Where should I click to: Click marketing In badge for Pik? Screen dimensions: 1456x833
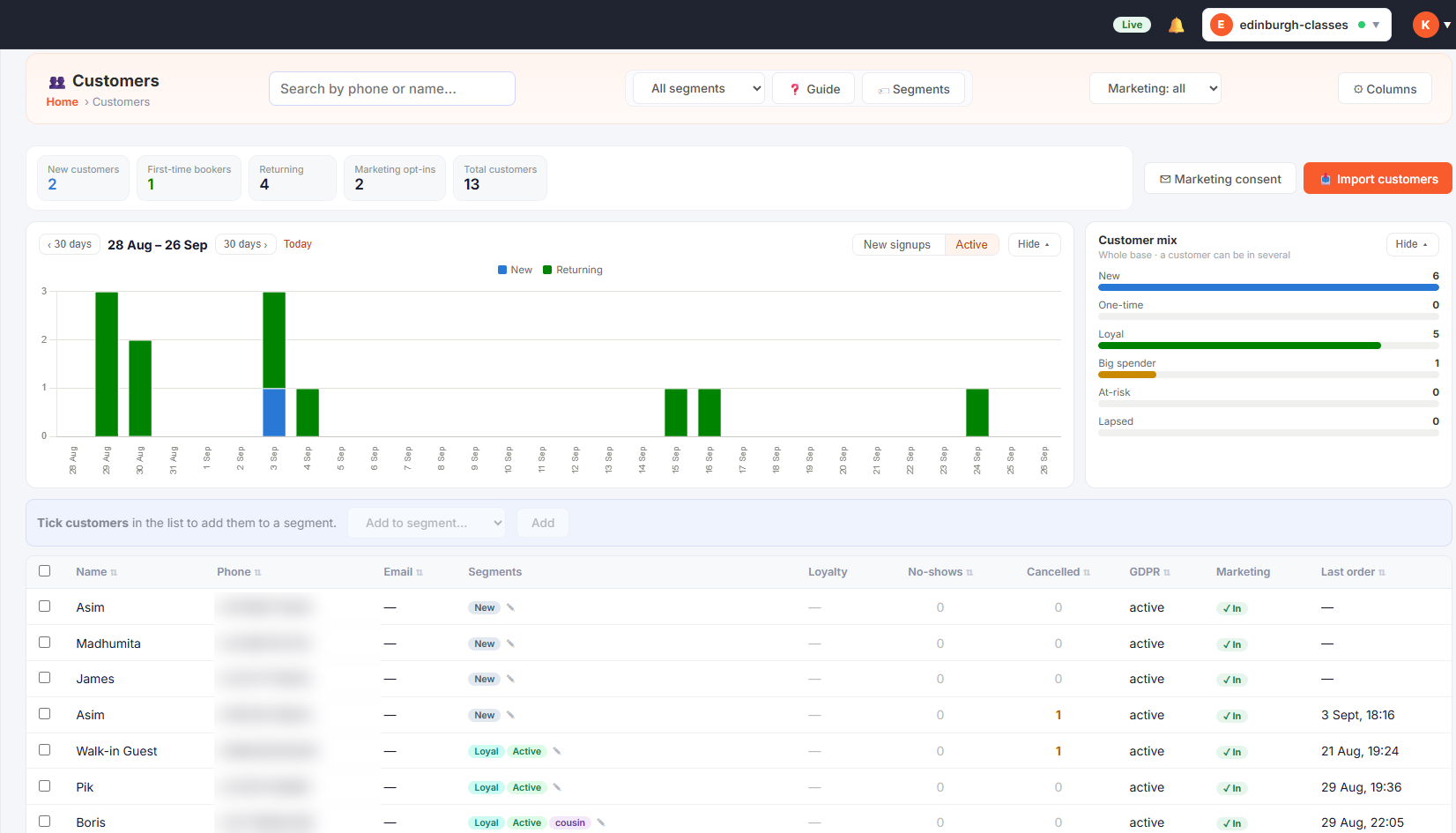tap(1232, 788)
